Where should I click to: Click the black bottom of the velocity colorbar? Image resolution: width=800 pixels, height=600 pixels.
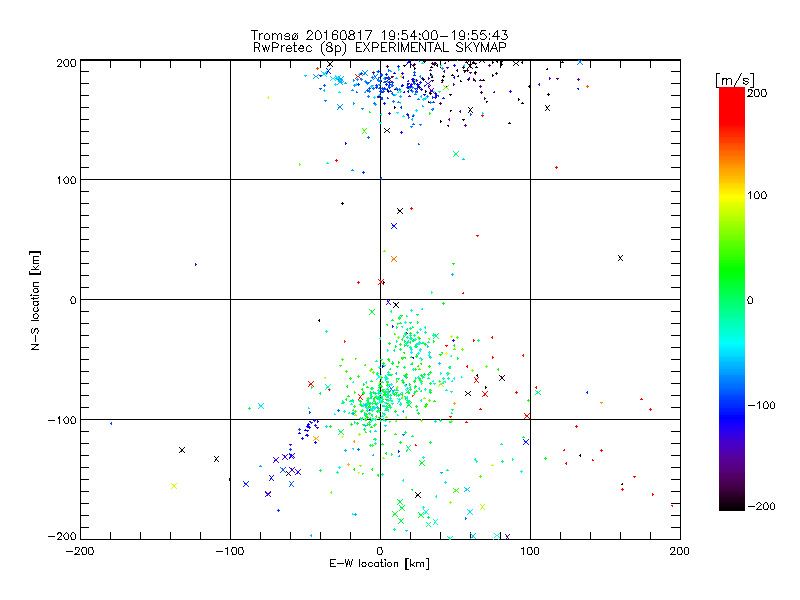tap(732, 505)
